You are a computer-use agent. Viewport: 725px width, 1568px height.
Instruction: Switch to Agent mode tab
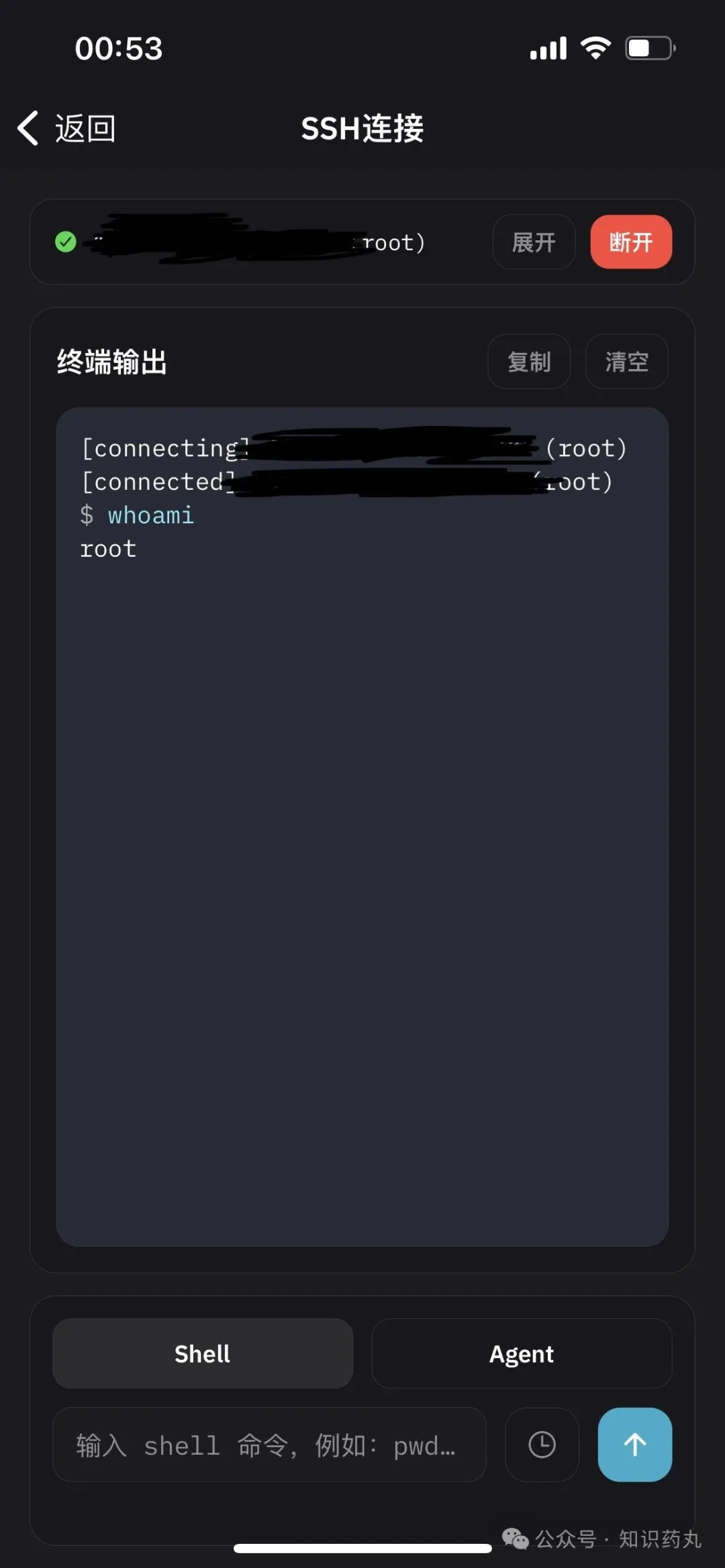[522, 1353]
